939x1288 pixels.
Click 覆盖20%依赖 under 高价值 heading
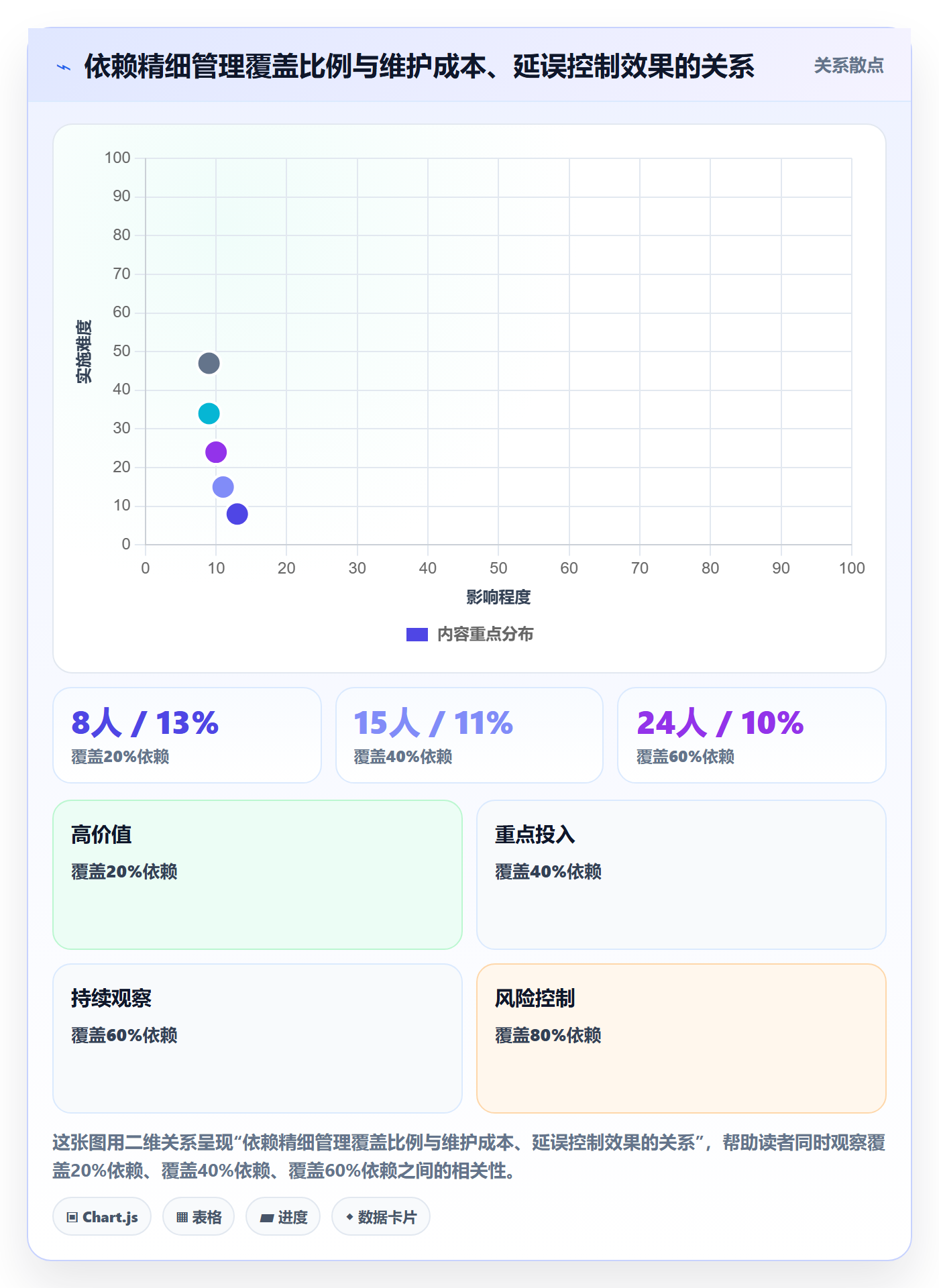coord(124,871)
